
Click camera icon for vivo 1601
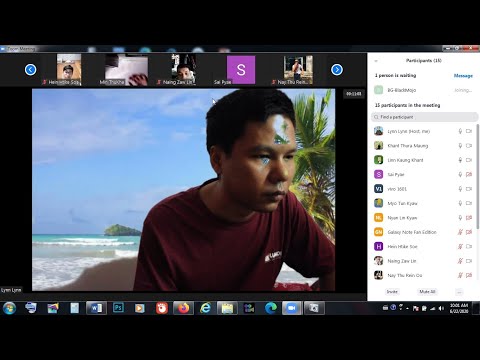point(469,189)
